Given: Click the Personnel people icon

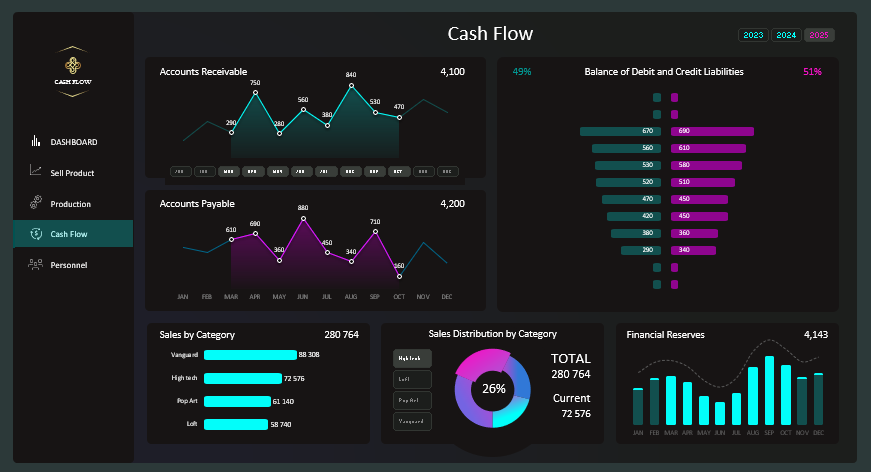Looking at the screenshot, I should point(36,265).
